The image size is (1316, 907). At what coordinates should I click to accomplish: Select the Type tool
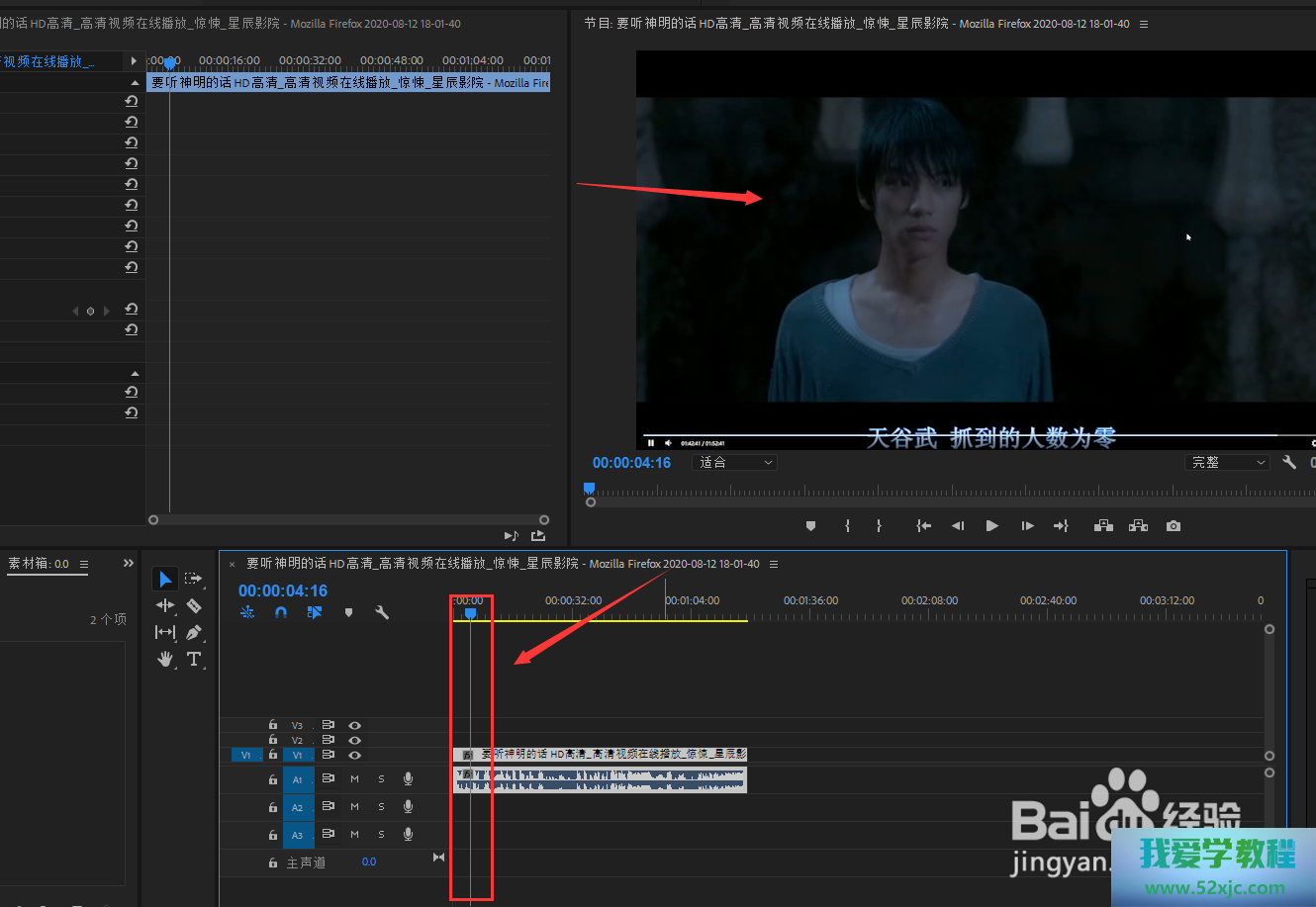pyautogui.click(x=194, y=659)
